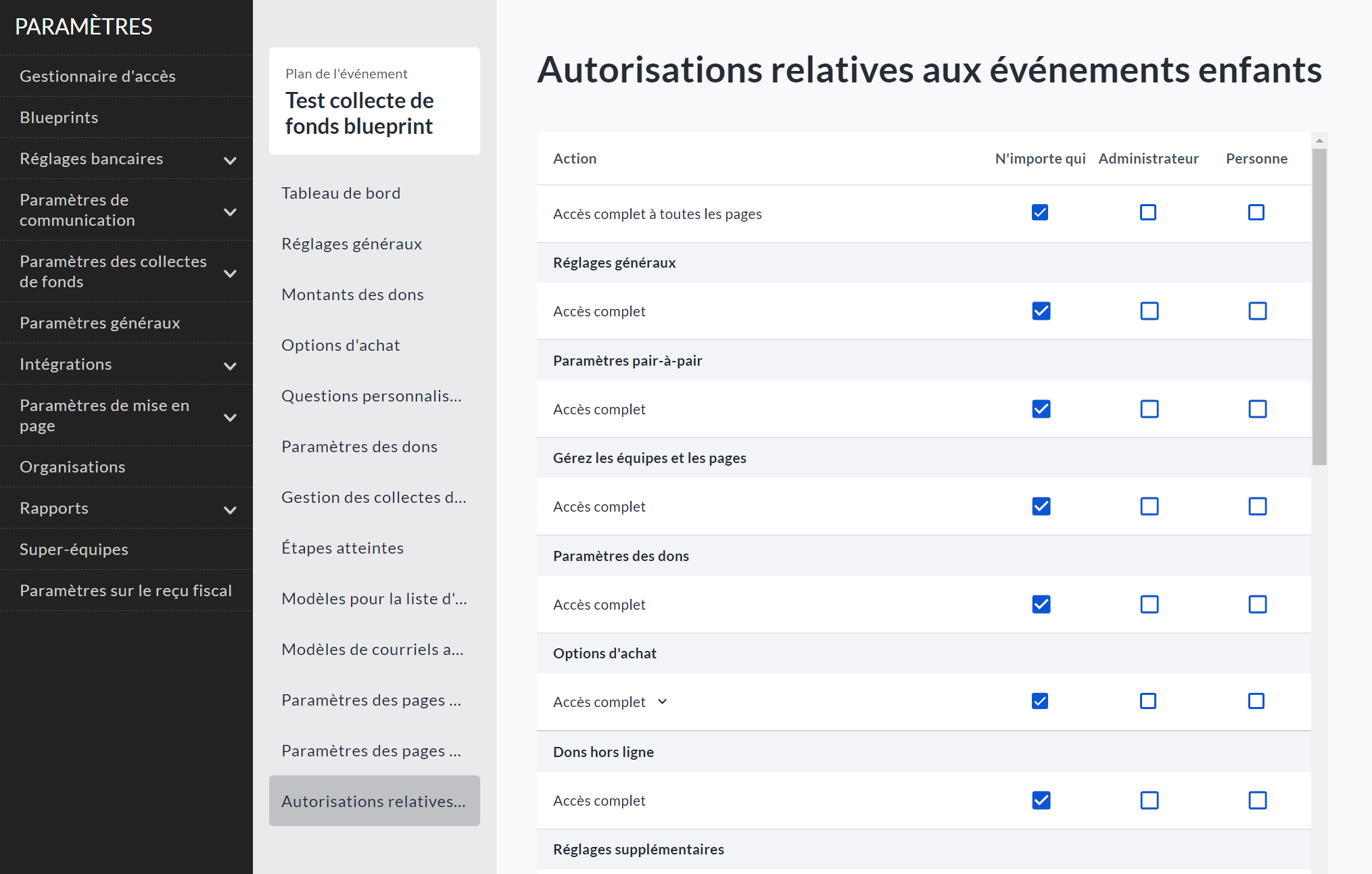
Task: Select Étapes atteintes in the event menu
Action: coord(342,548)
